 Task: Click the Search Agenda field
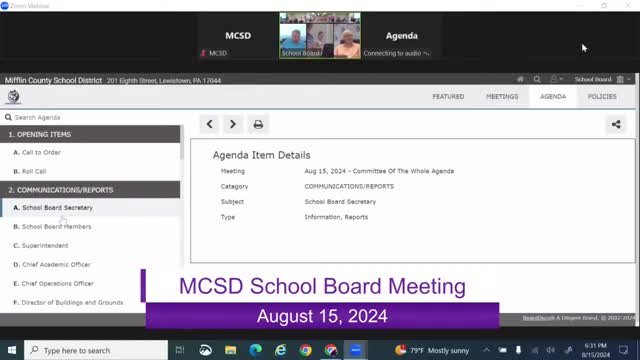coord(92,118)
